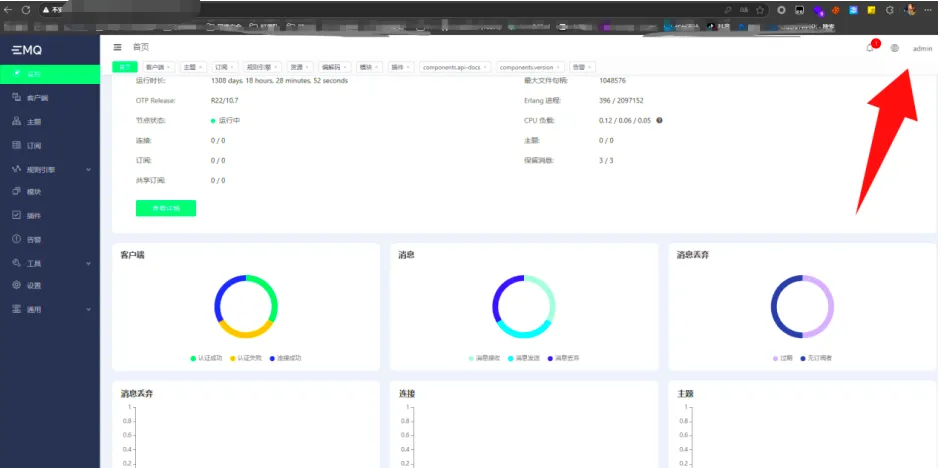Click the 规则引擎 sidebar icon

pos(17,169)
